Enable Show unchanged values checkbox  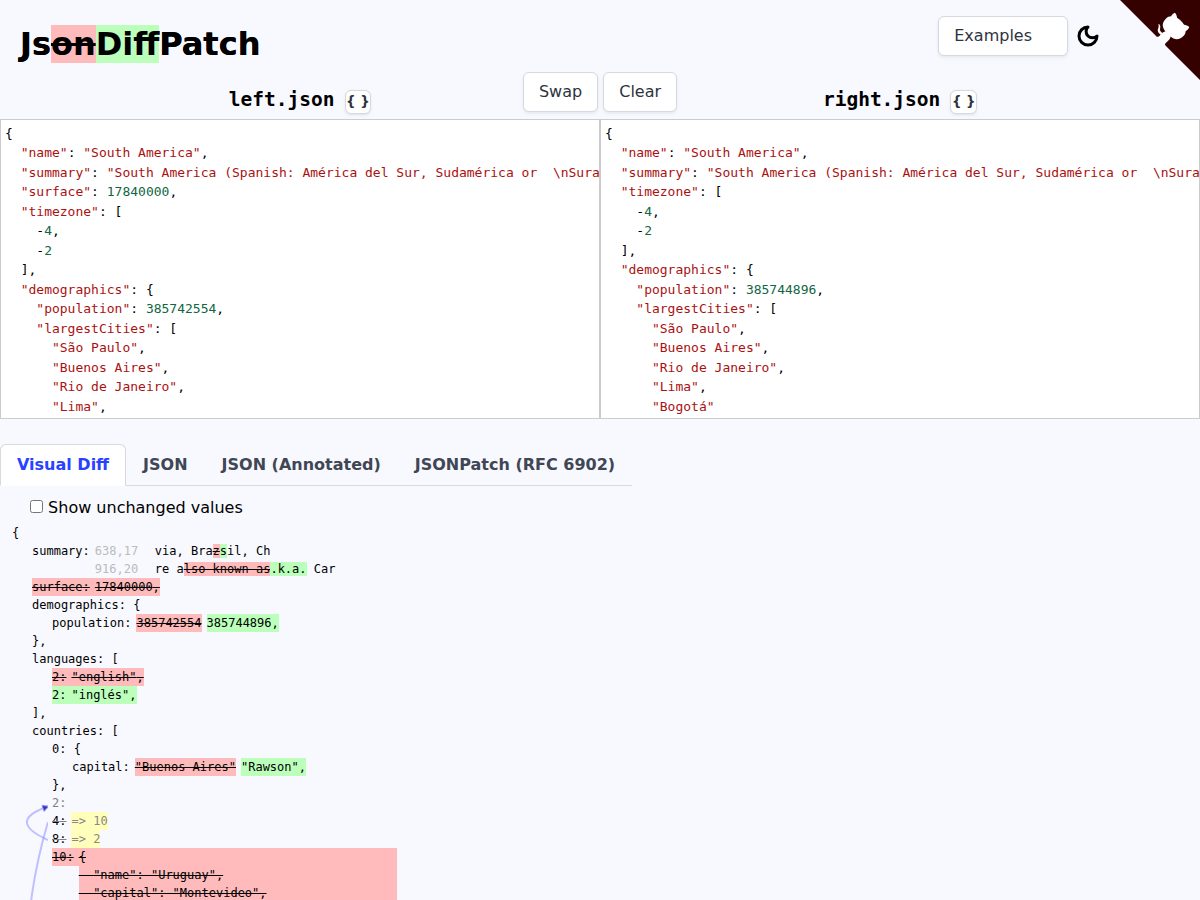37,507
